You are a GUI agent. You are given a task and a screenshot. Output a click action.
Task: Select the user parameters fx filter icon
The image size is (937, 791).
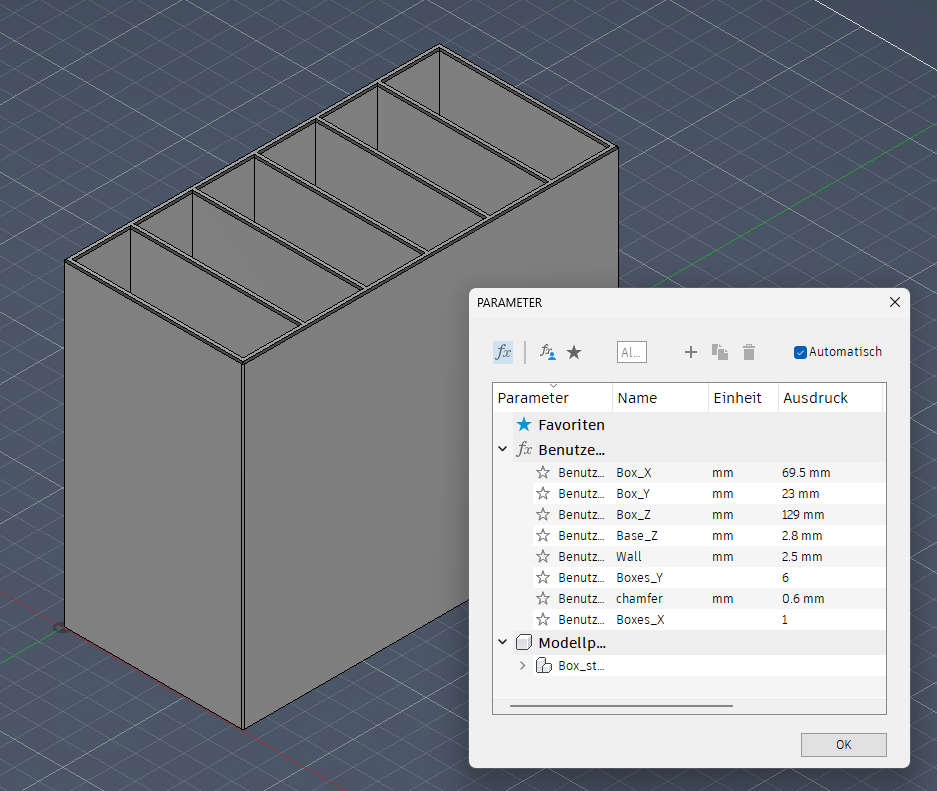502,352
